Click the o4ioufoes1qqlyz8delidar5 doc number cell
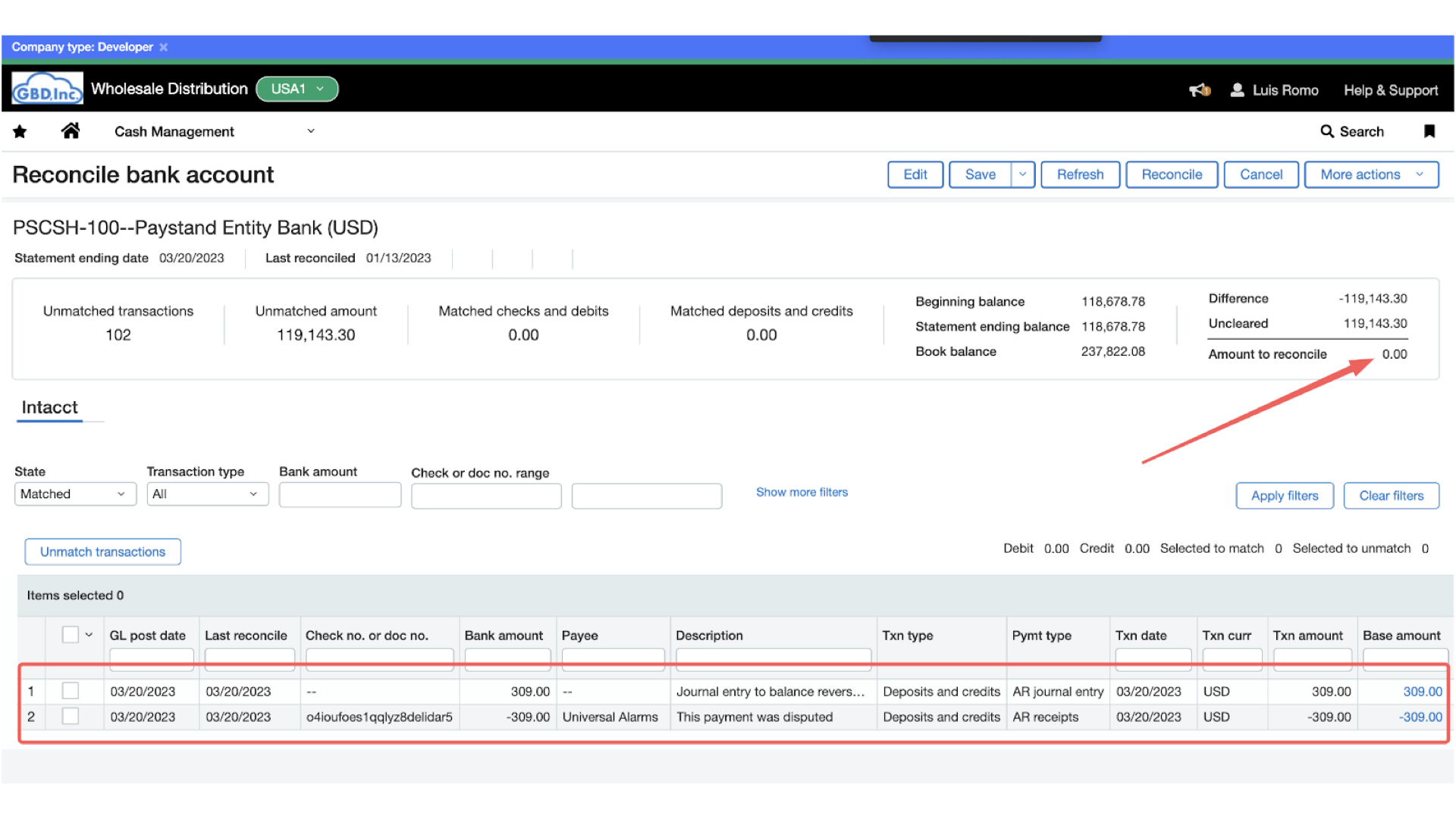1456x819 pixels. click(379, 717)
